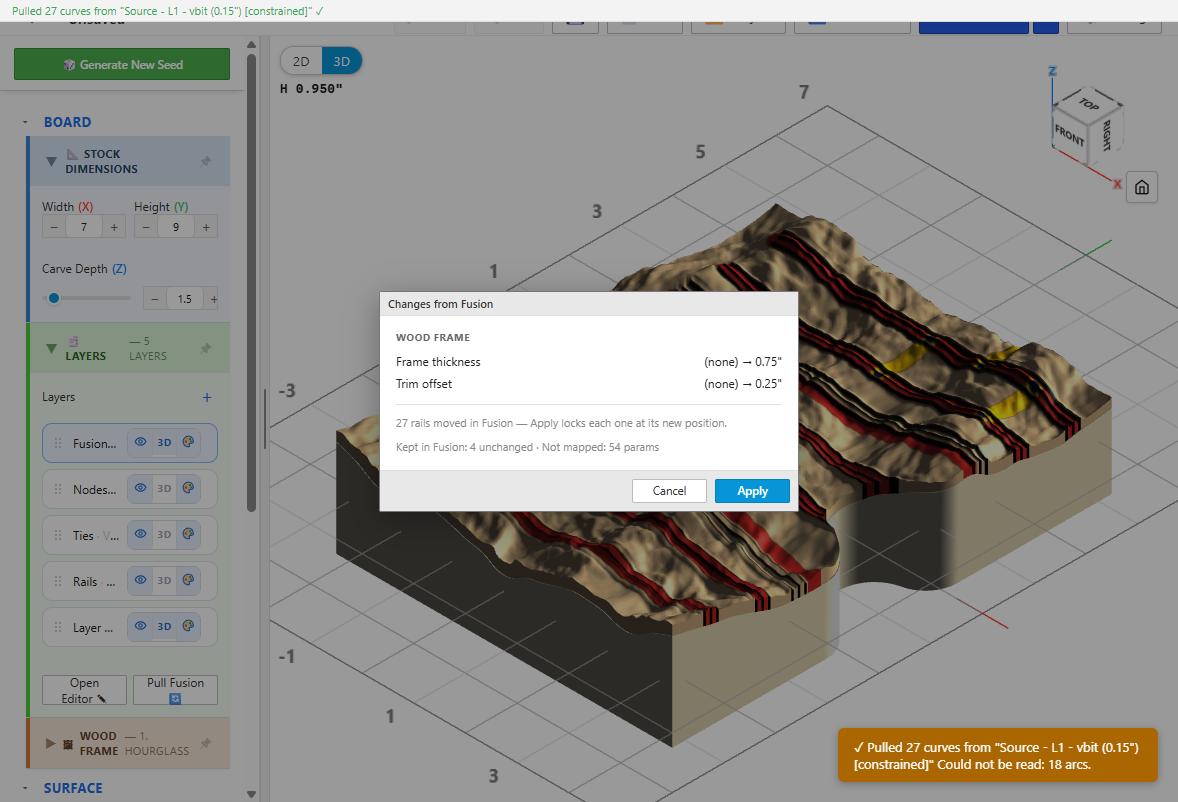Collapse the SURFACE group
1178x802 pixels.
click(25, 788)
